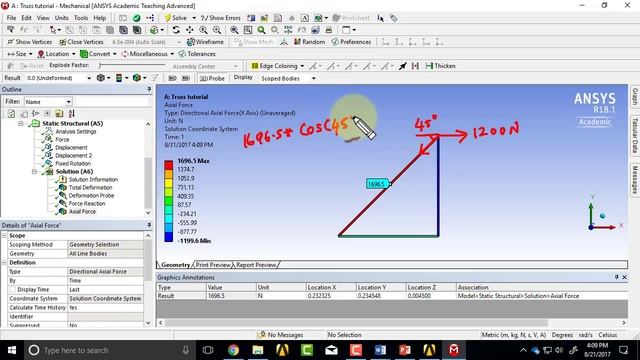Collapse the Solution (A6) node
This screenshot has width=640, height=360.
pyautogui.click(x=34, y=171)
